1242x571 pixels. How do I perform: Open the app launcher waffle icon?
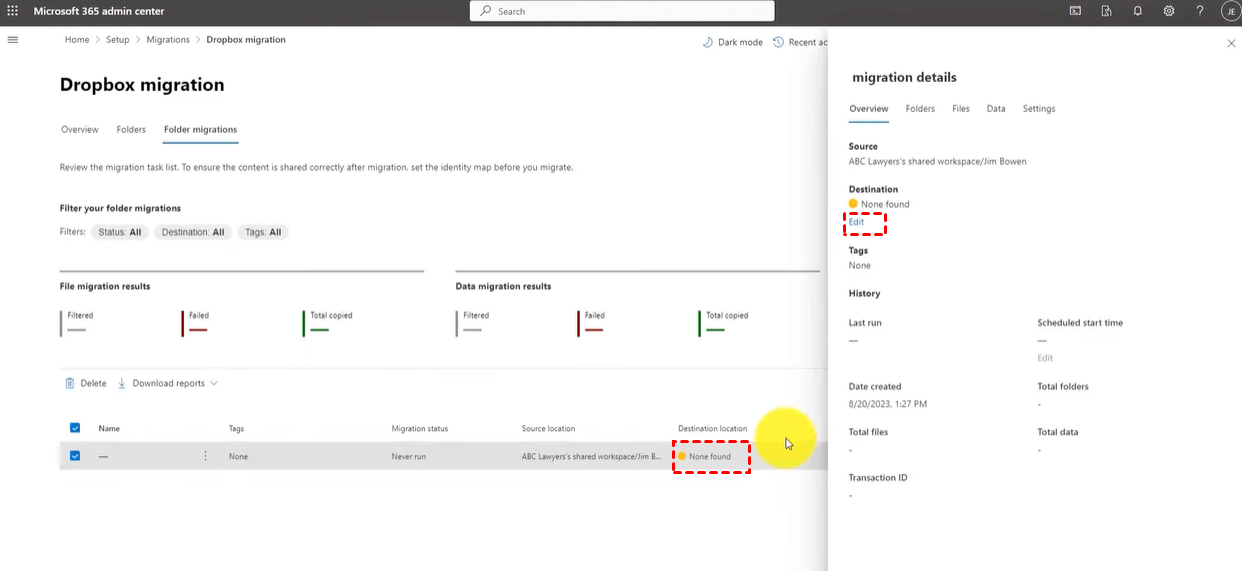click(13, 11)
